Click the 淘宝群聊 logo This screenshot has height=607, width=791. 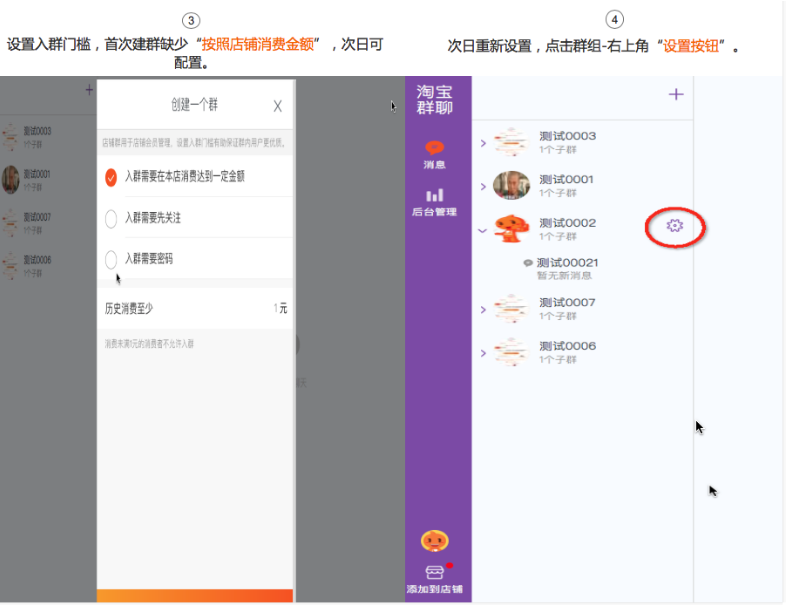pyautogui.click(x=436, y=100)
